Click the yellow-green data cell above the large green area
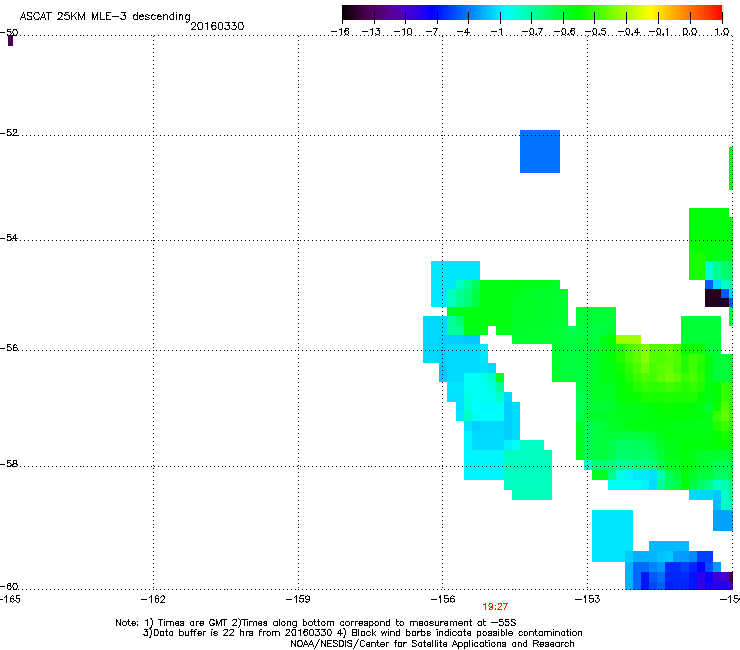 point(628,339)
